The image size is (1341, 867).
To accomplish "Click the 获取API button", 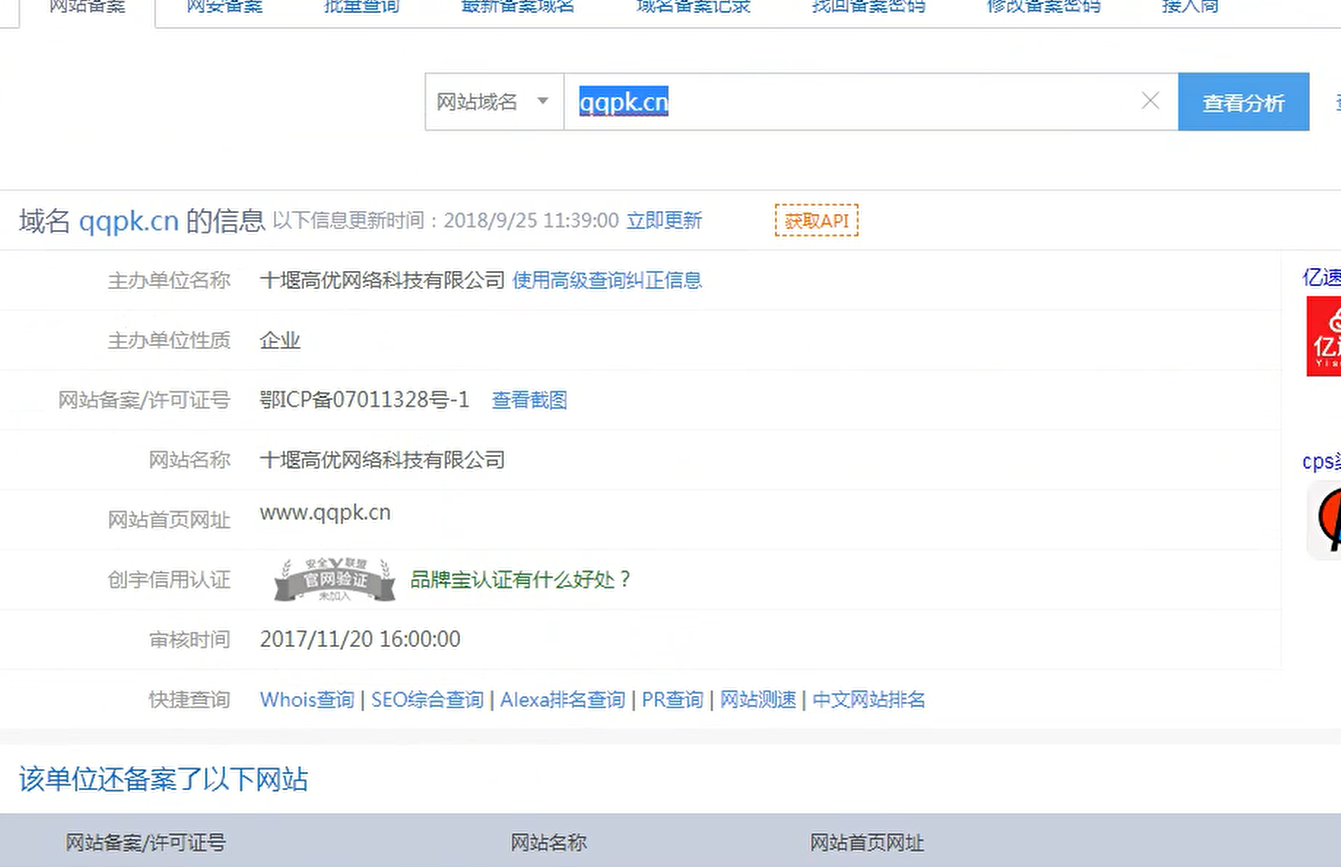I will [x=816, y=221].
